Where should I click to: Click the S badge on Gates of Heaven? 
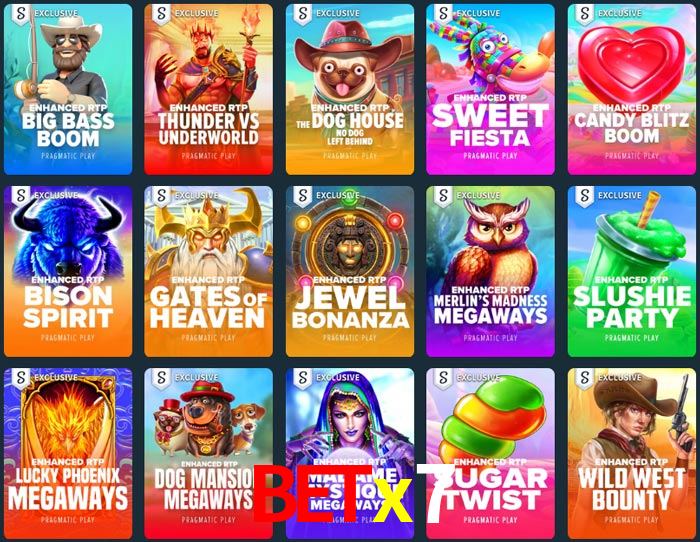pos(162,196)
